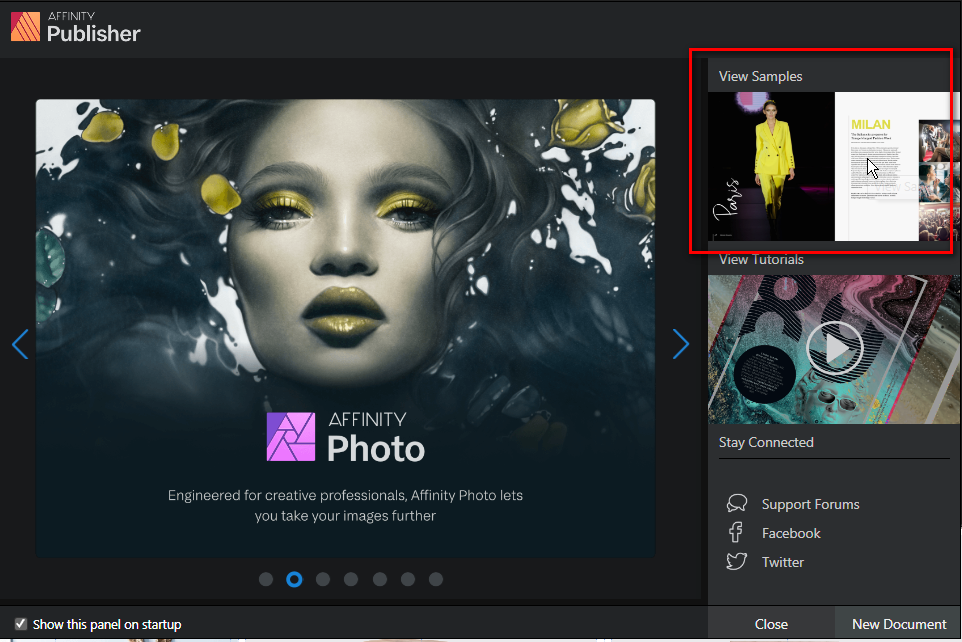
Task: Click the 'Engineered for creative professionals' banner text
Action: (x=345, y=505)
